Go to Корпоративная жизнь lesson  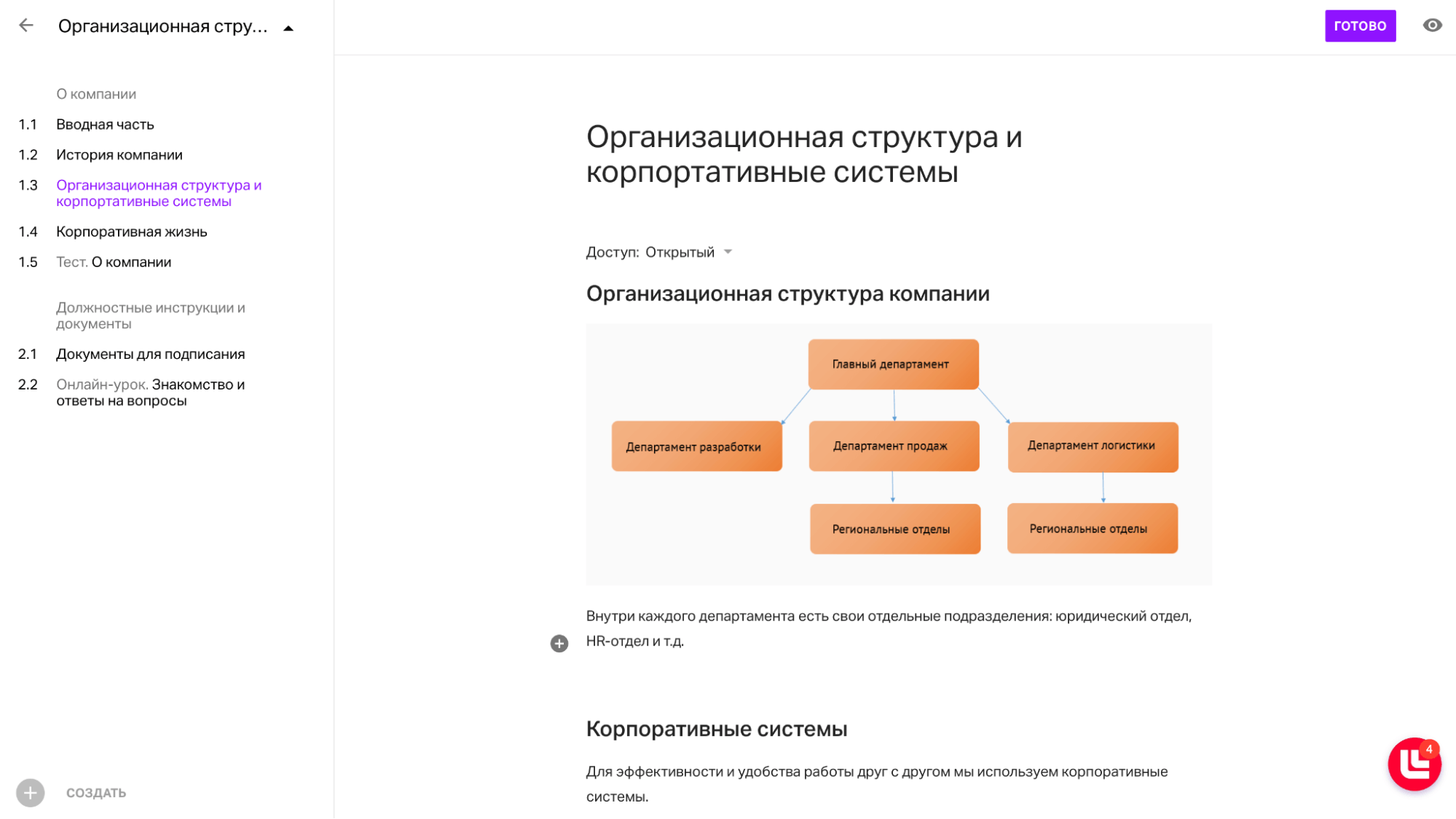(132, 232)
